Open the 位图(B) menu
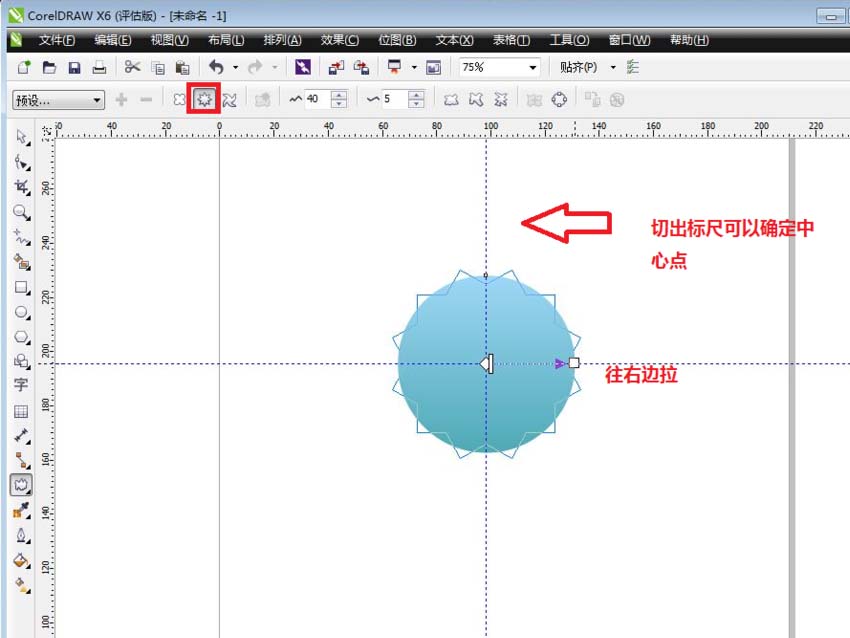850x638 pixels. [x=397, y=40]
